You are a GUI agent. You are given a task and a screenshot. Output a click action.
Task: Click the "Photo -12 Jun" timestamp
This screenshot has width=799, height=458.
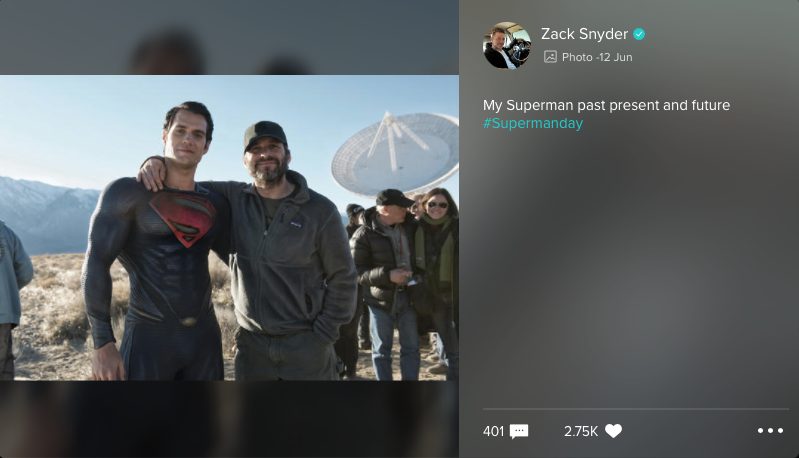click(597, 57)
